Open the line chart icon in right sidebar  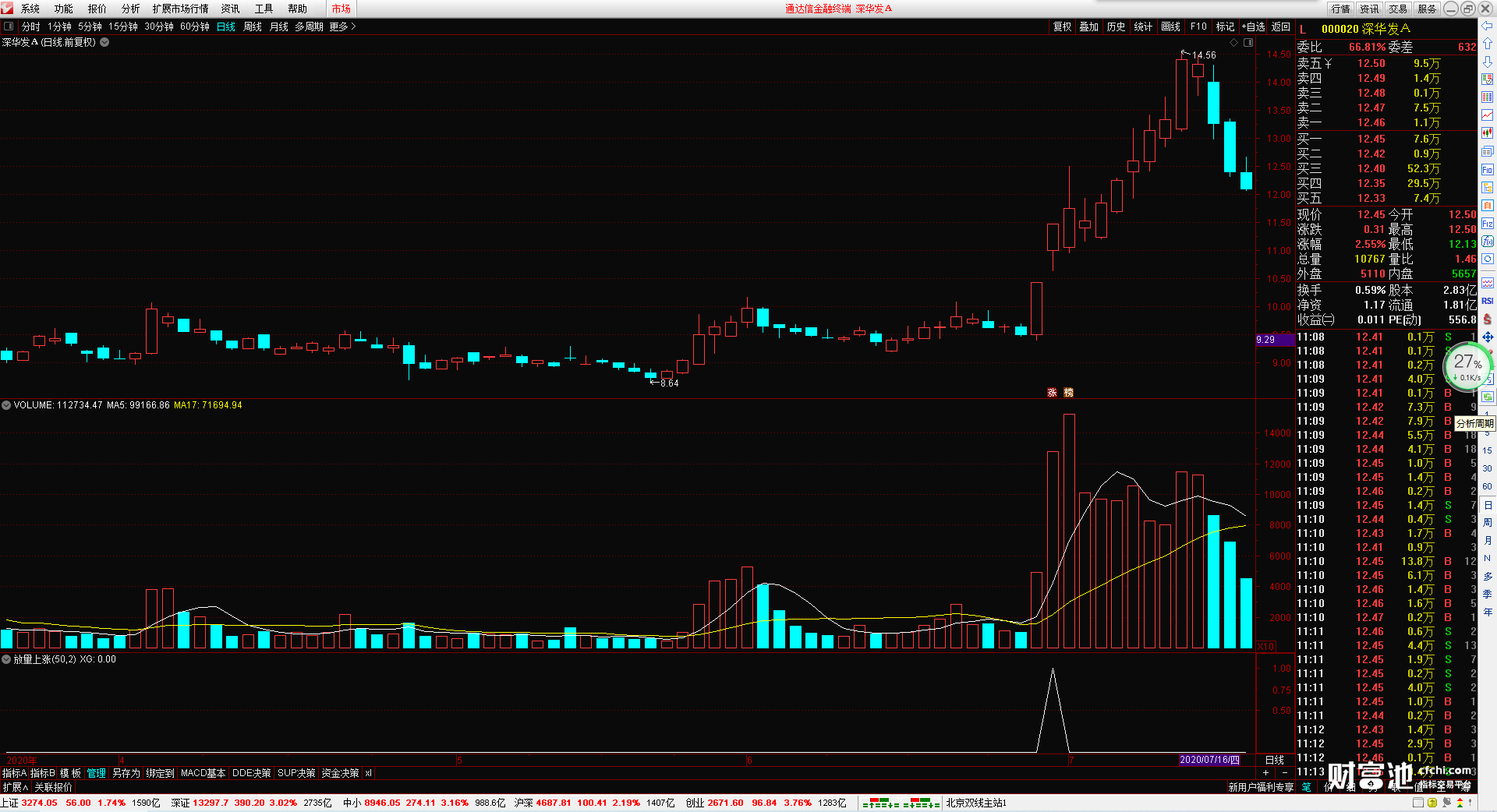(1488, 115)
